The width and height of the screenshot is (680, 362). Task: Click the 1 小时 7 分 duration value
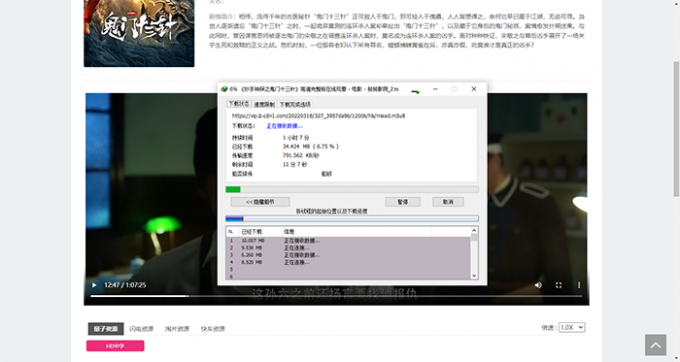[296, 137]
